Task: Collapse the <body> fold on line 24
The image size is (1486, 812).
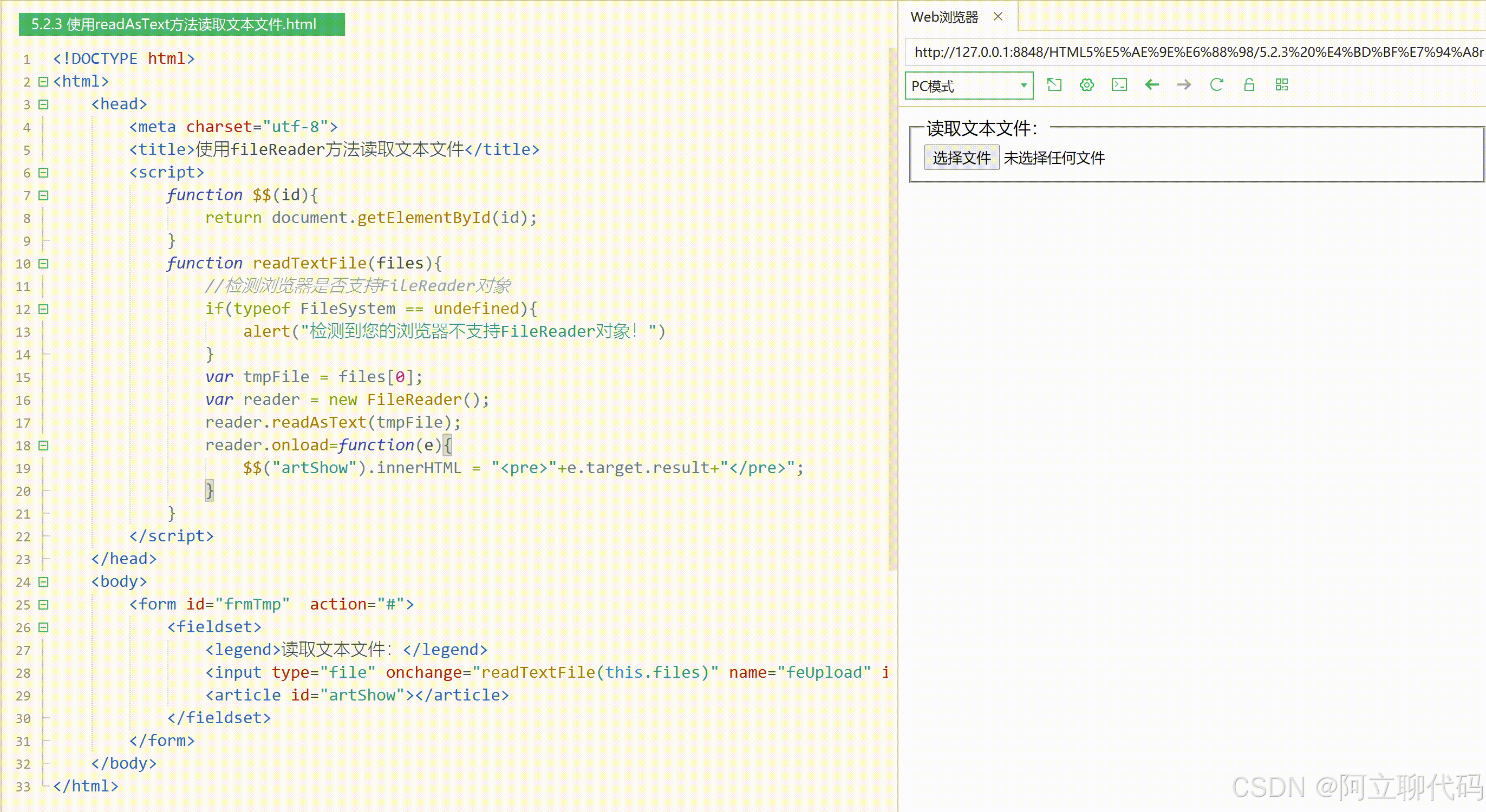Action: [43, 581]
